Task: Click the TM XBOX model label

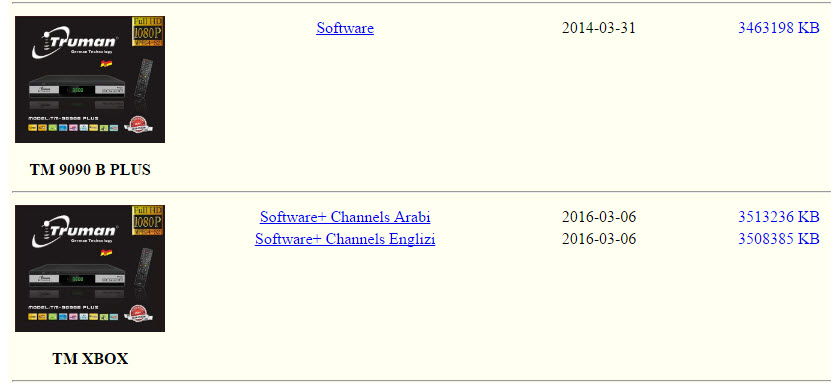Action: [x=90, y=359]
